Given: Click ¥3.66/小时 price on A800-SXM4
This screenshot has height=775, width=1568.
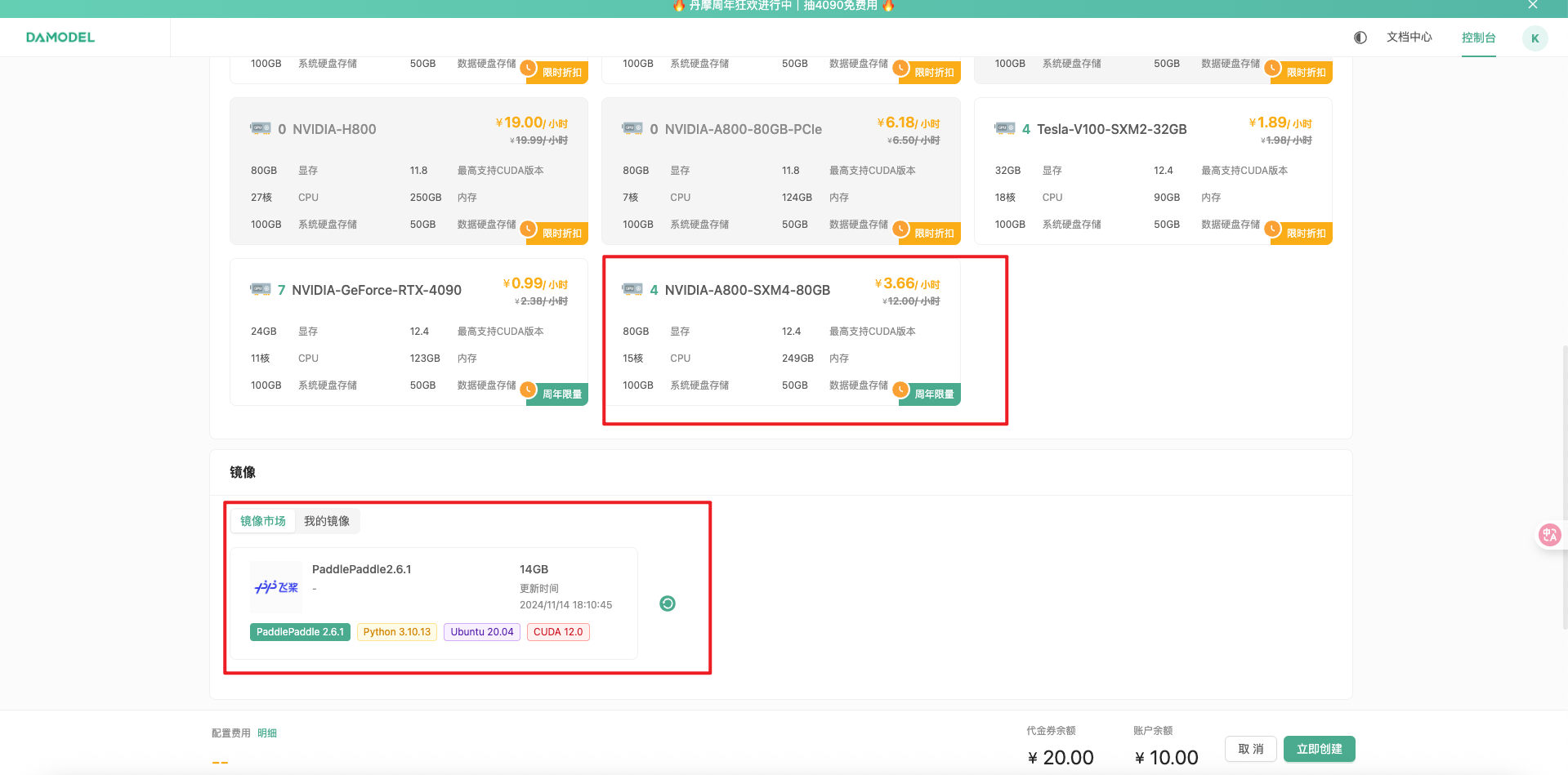Looking at the screenshot, I should tap(907, 283).
